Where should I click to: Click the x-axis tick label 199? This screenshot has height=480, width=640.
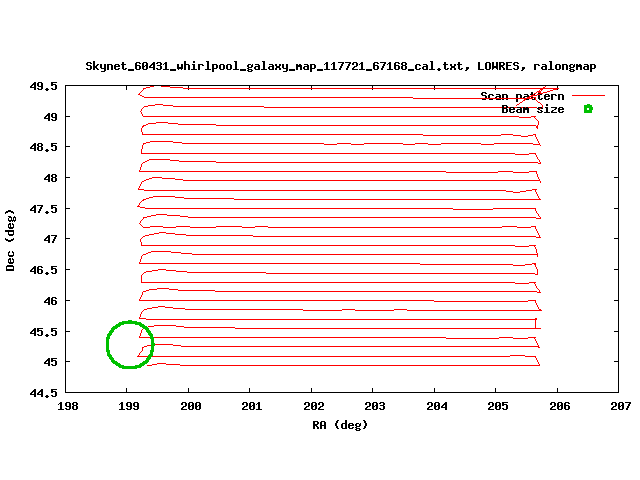[129, 406]
